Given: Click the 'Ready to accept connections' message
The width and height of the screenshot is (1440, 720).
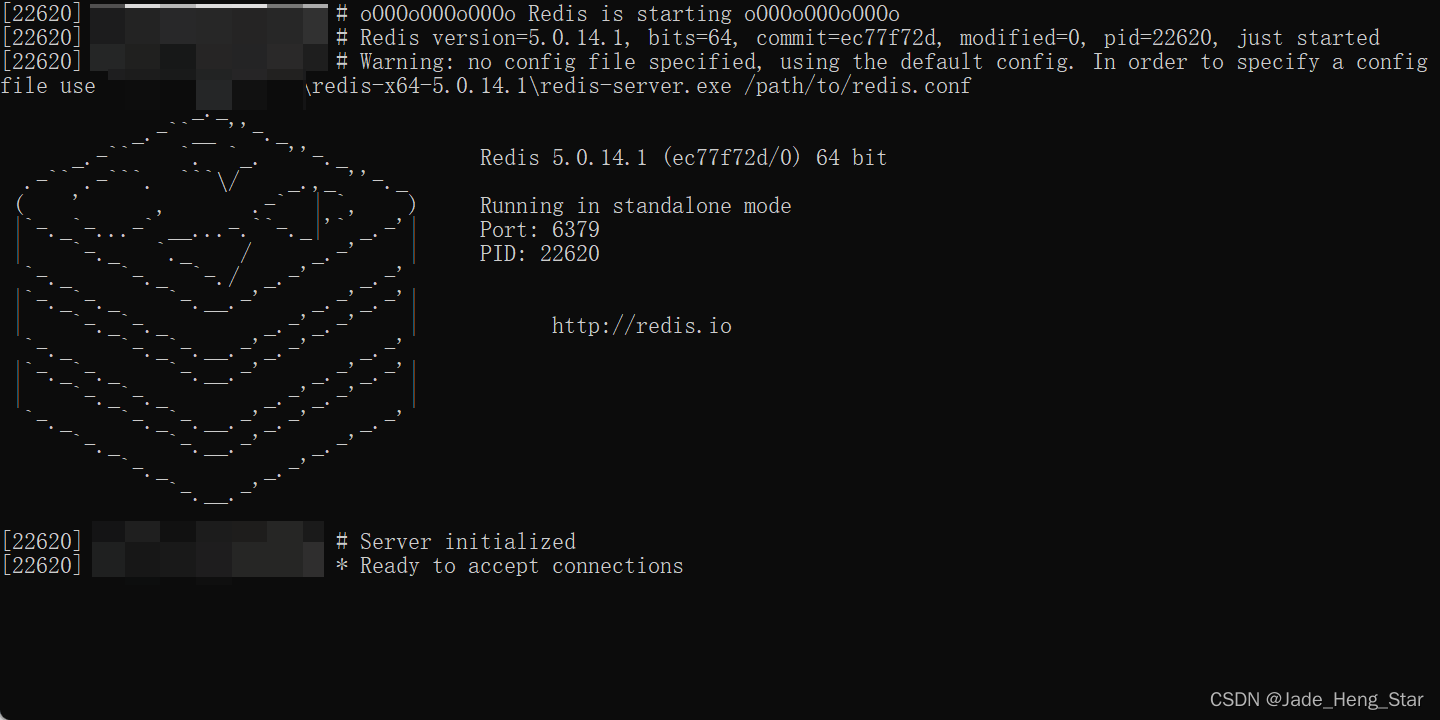Looking at the screenshot, I should 521,566.
